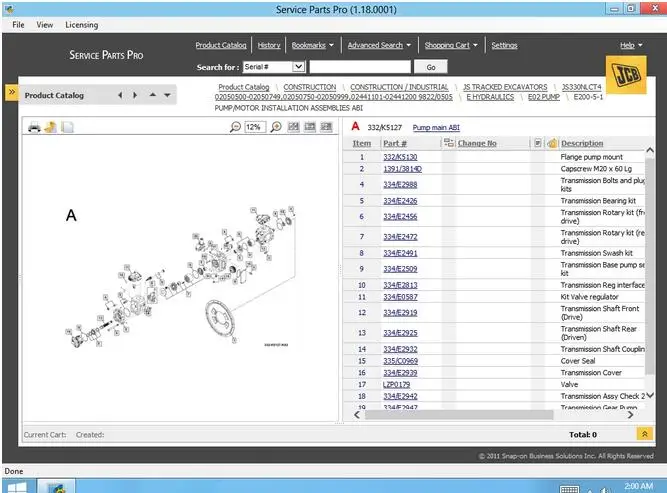Open the Help dropdown menu

coord(631,45)
